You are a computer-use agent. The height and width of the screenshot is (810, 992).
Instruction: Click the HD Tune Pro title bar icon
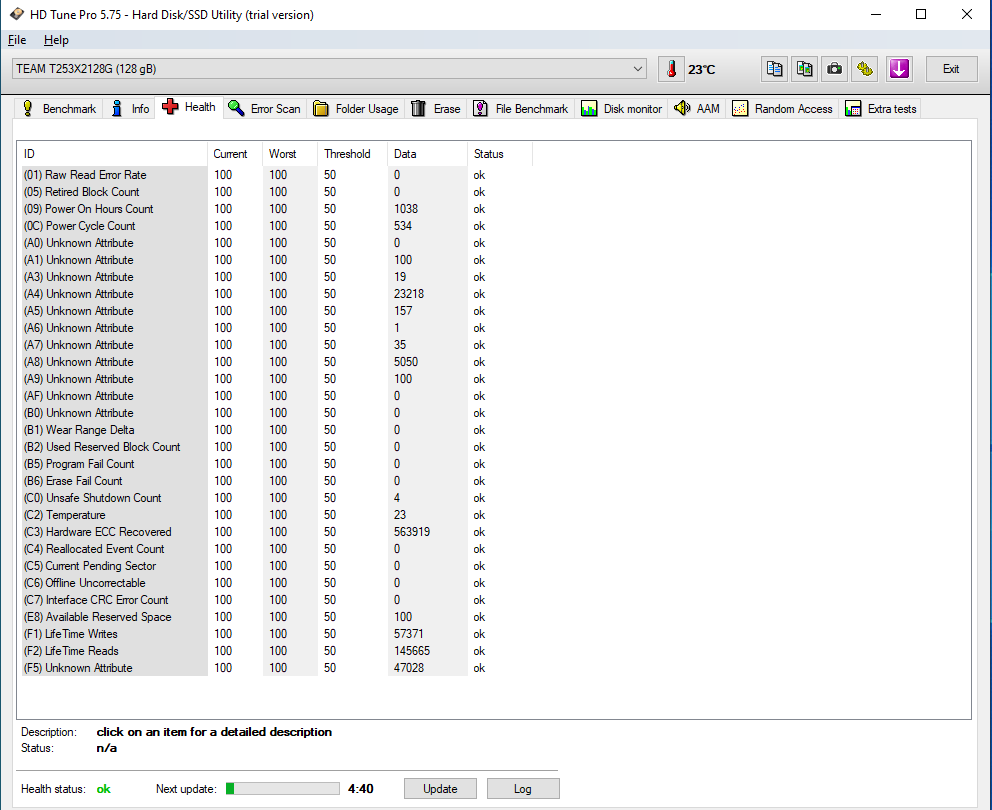(16, 14)
